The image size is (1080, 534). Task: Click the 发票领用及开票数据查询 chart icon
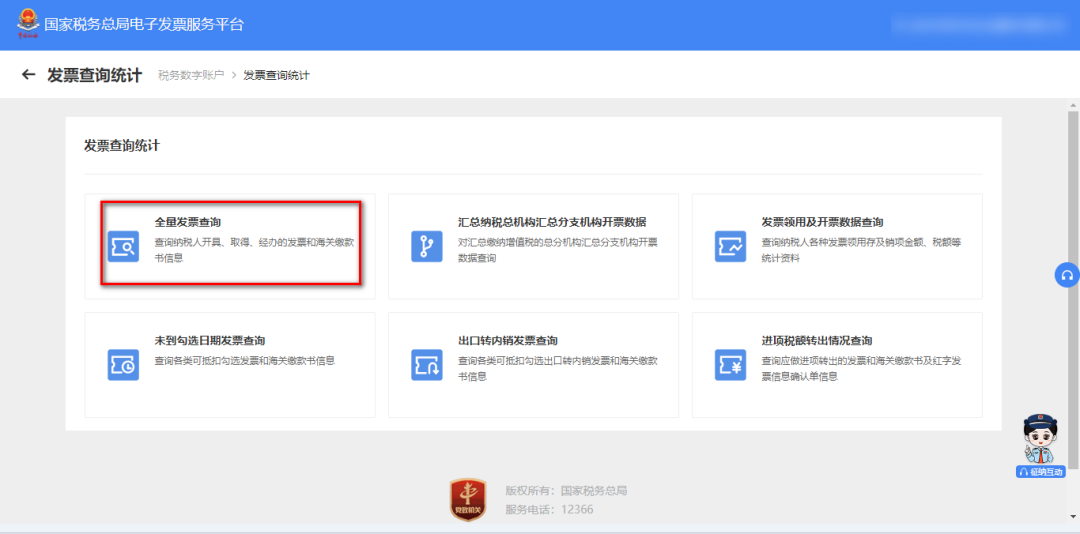730,246
